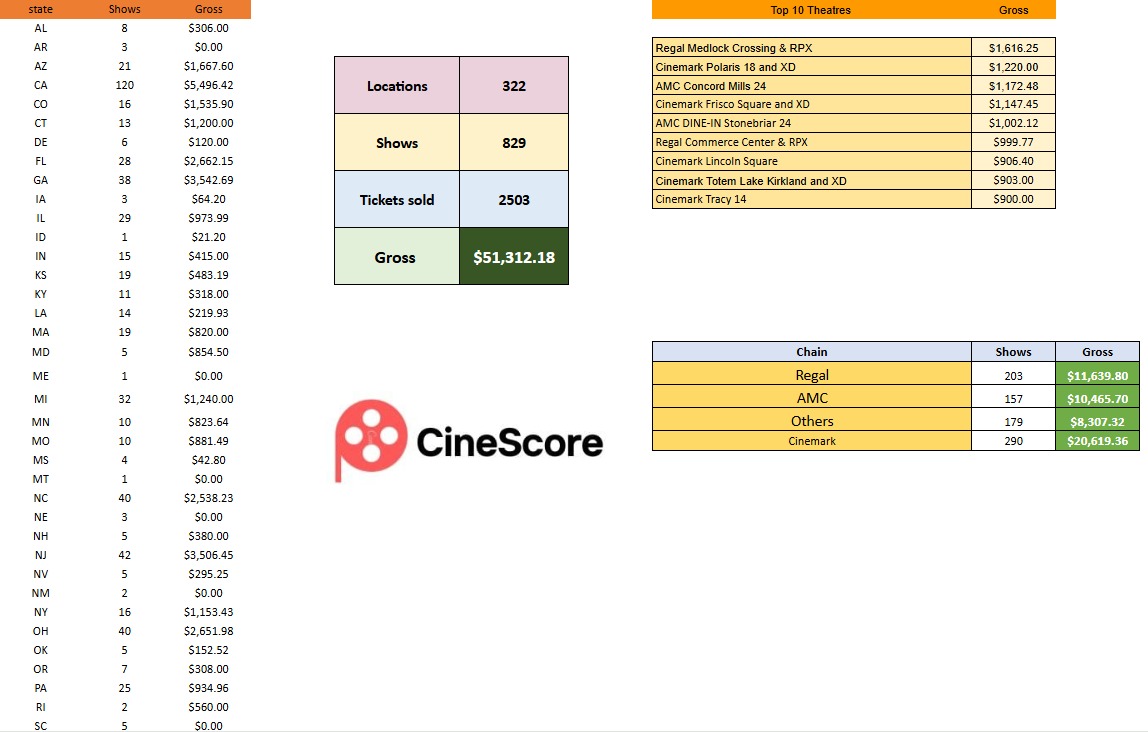Select the ID state cell
The image size is (1148, 732).
[x=40, y=237]
